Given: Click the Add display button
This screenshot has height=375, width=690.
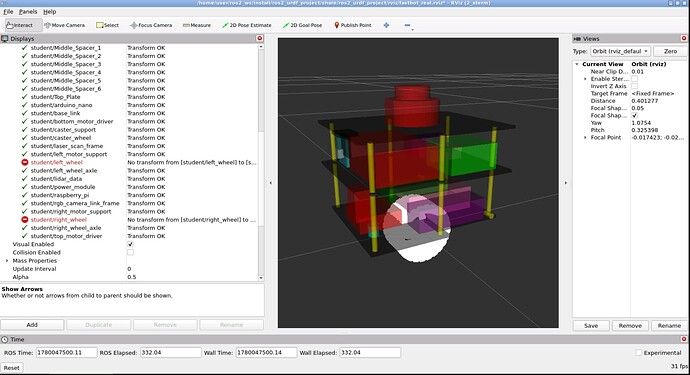Looking at the screenshot, I should point(32,325).
